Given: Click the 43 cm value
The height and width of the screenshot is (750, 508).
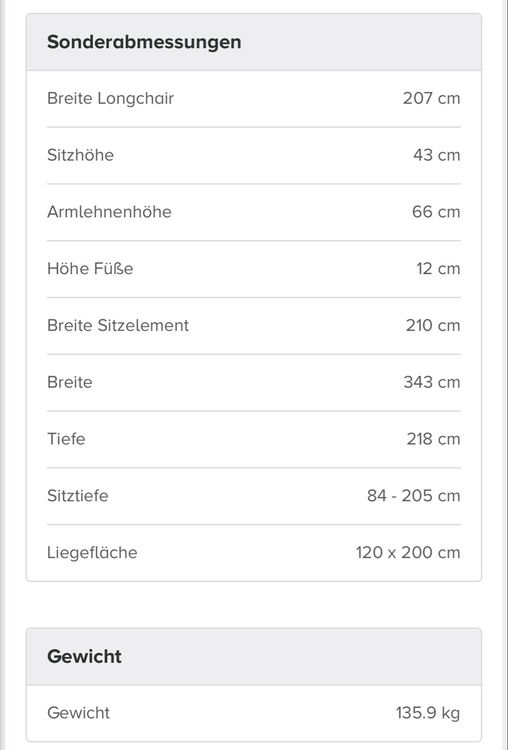Looking at the screenshot, I should (x=437, y=155).
